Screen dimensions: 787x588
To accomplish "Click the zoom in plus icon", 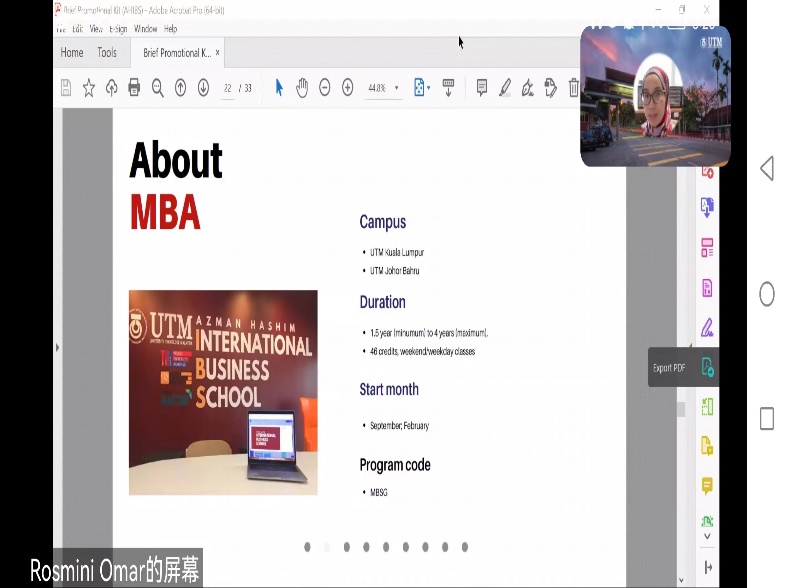I will [347, 88].
